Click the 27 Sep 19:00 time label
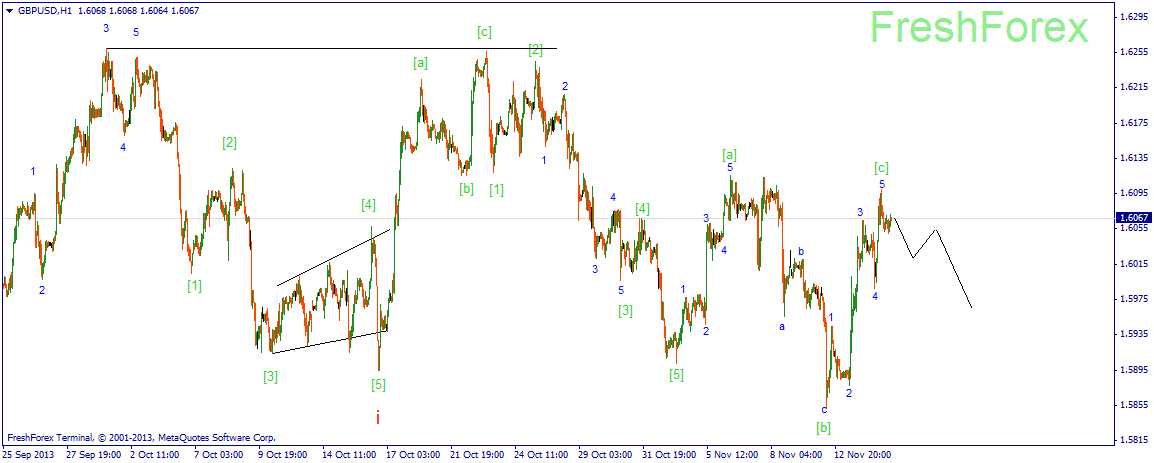Image resolution: width=1154 pixels, height=463 pixels. tap(94, 455)
